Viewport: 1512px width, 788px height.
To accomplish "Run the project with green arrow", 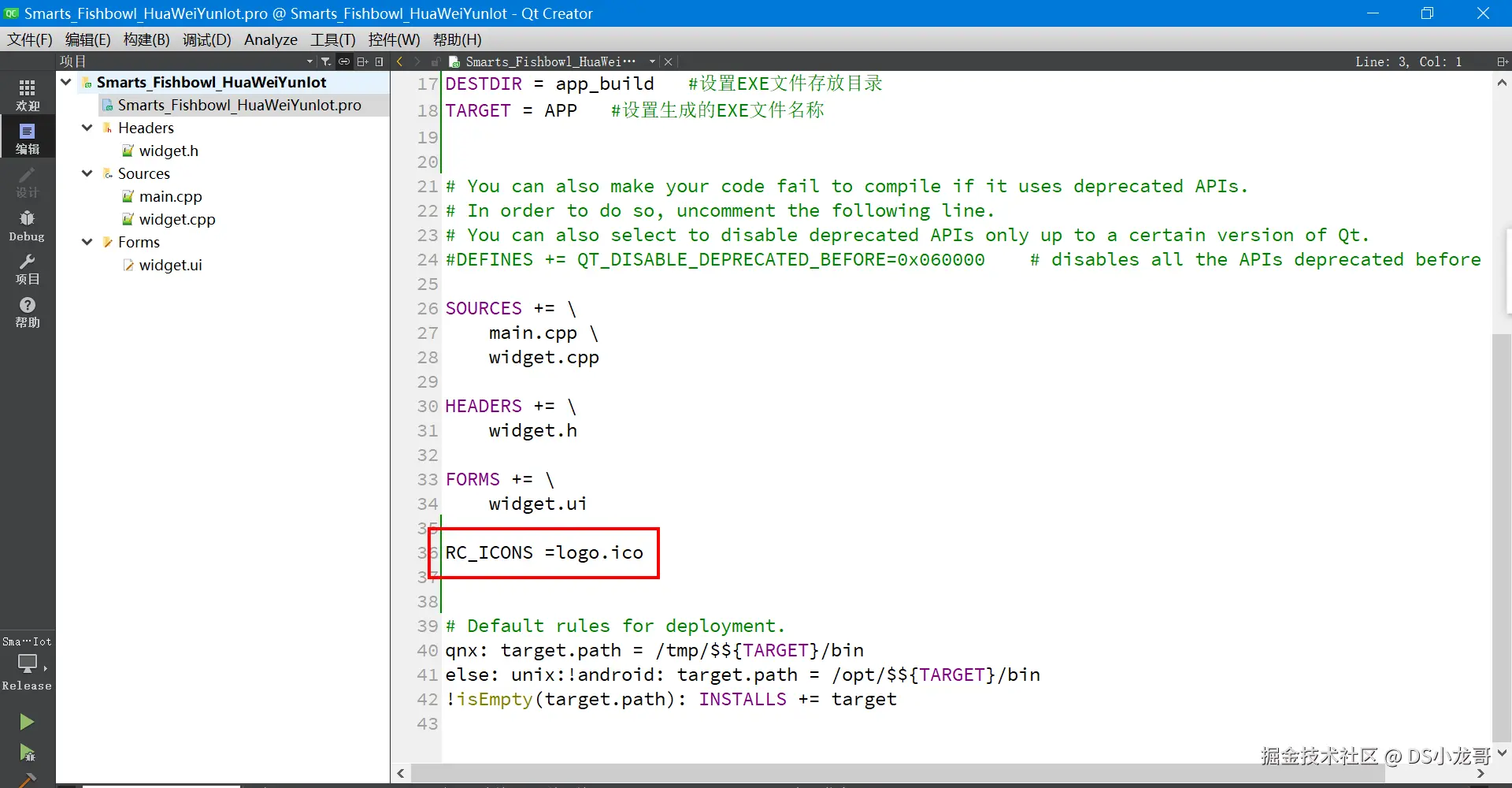I will click(x=27, y=722).
